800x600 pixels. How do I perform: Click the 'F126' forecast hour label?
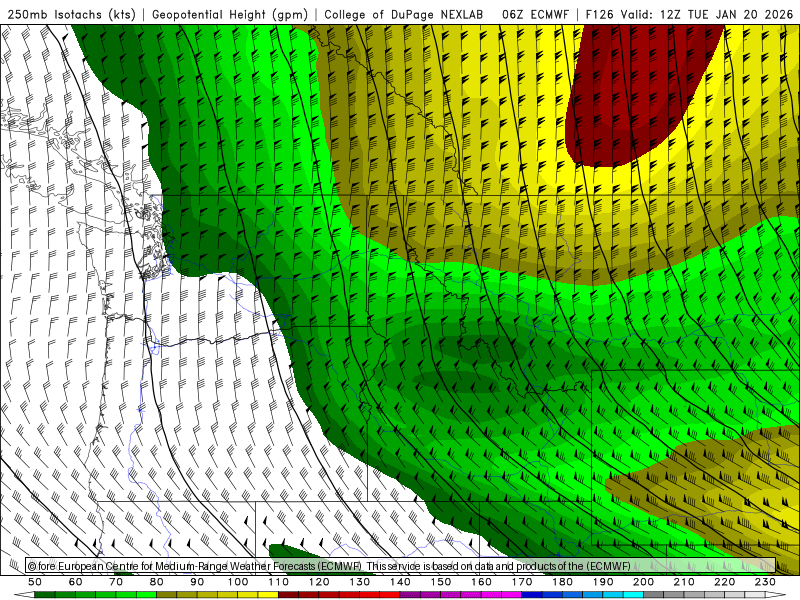point(600,15)
